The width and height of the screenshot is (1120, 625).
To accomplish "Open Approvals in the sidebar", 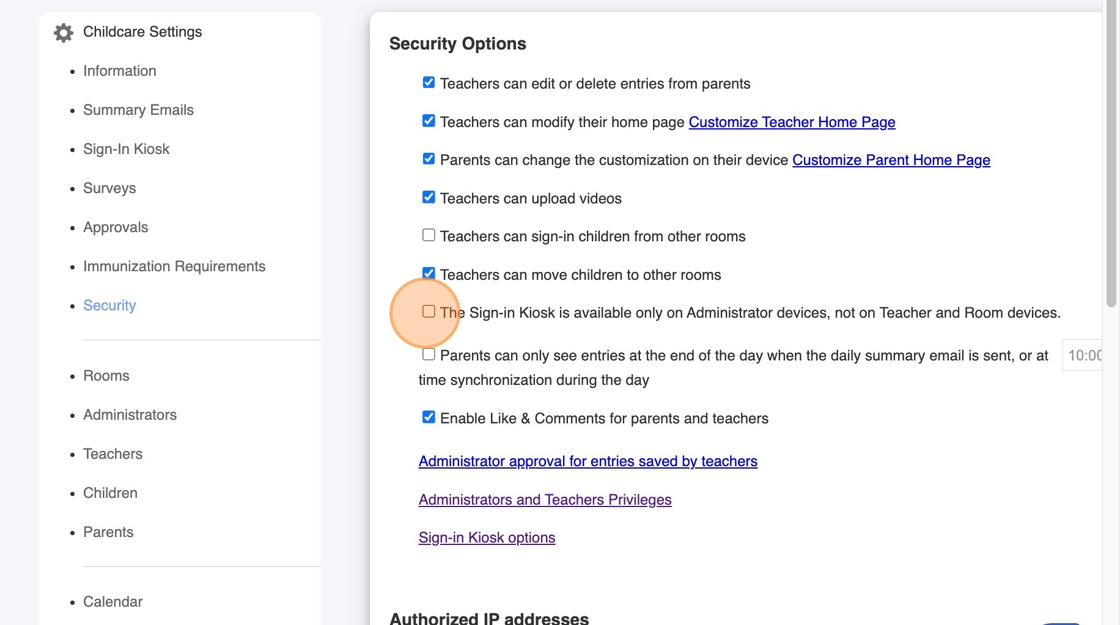I will [x=115, y=227].
